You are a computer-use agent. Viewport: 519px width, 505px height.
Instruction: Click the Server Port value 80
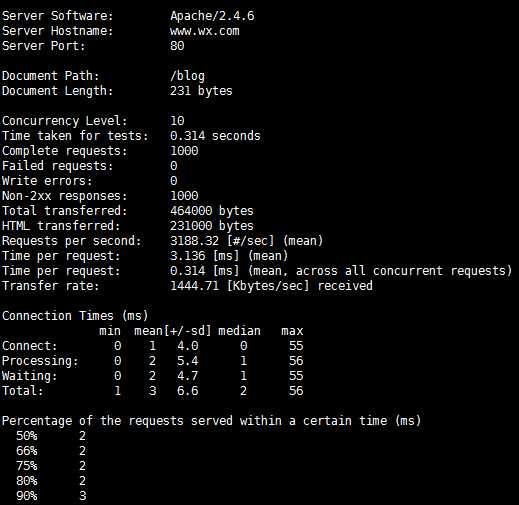click(x=177, y=46)
